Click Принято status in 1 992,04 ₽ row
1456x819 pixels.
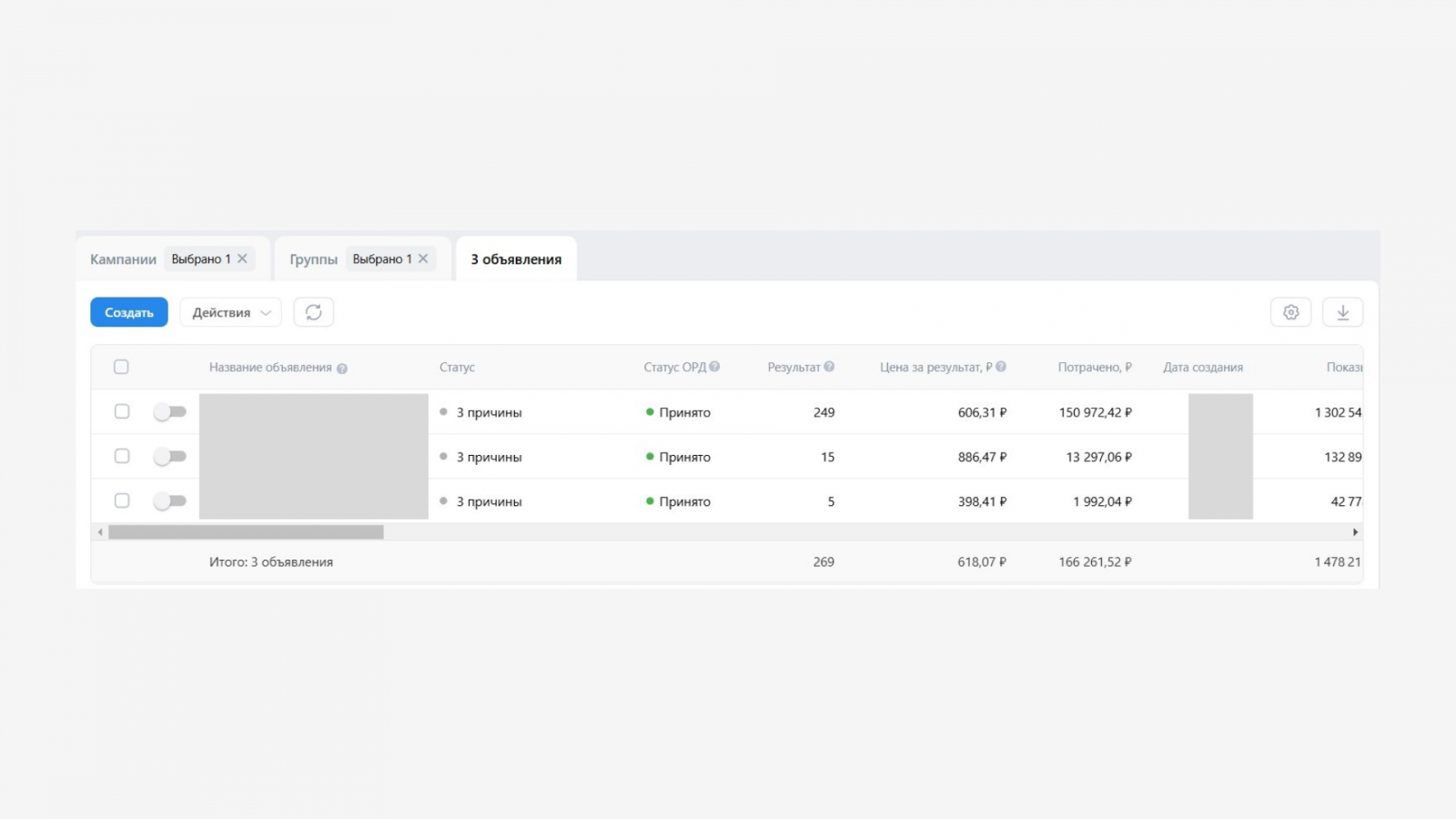[684, 501]
